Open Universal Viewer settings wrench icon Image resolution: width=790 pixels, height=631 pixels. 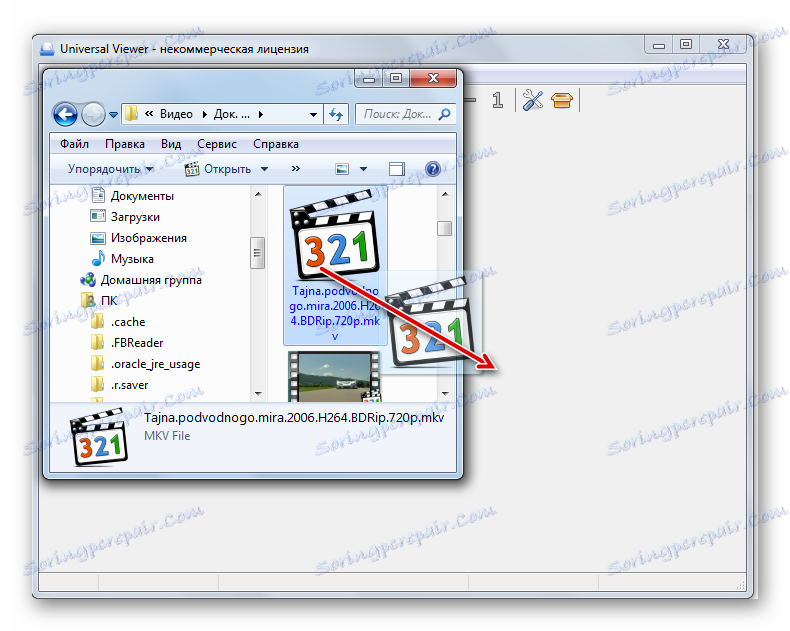click(x=533, y=100)
